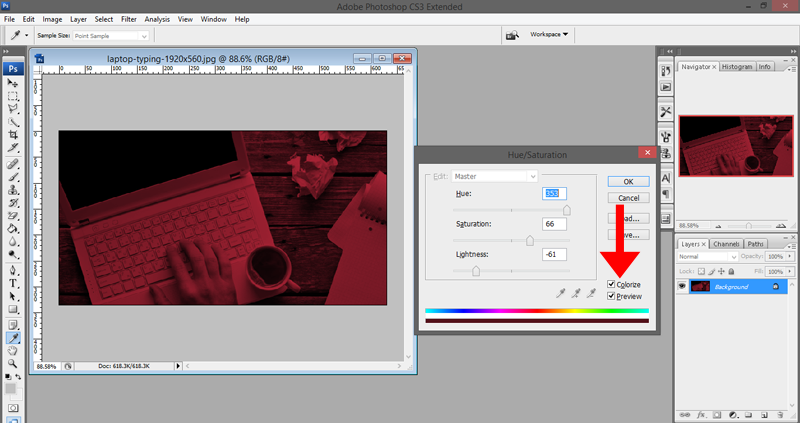Open the Sample Size dropdown
The width and height of the screenshot is (800, 423).
pos(111,36)
